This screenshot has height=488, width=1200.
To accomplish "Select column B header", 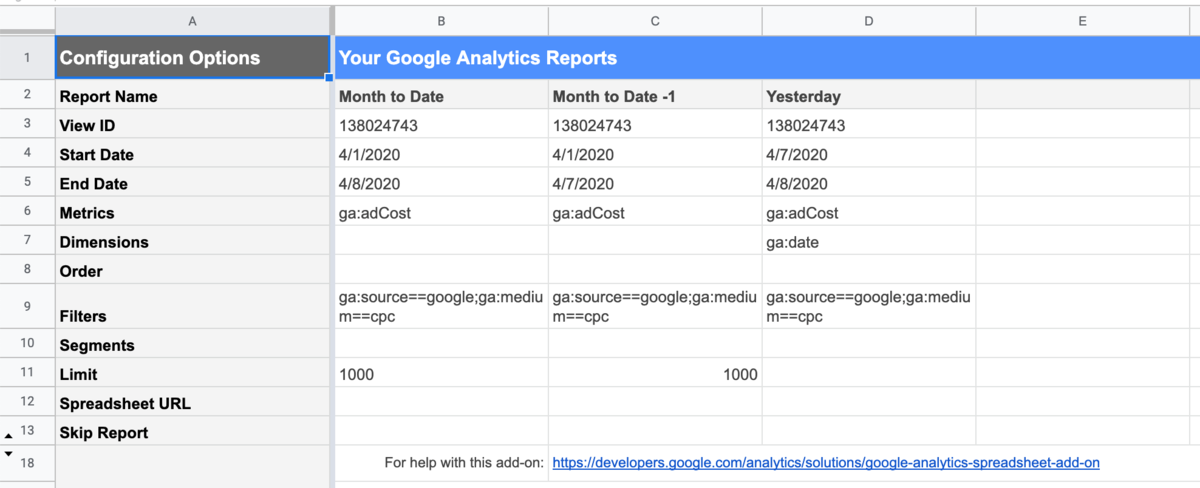I will (x=441, y=20).
